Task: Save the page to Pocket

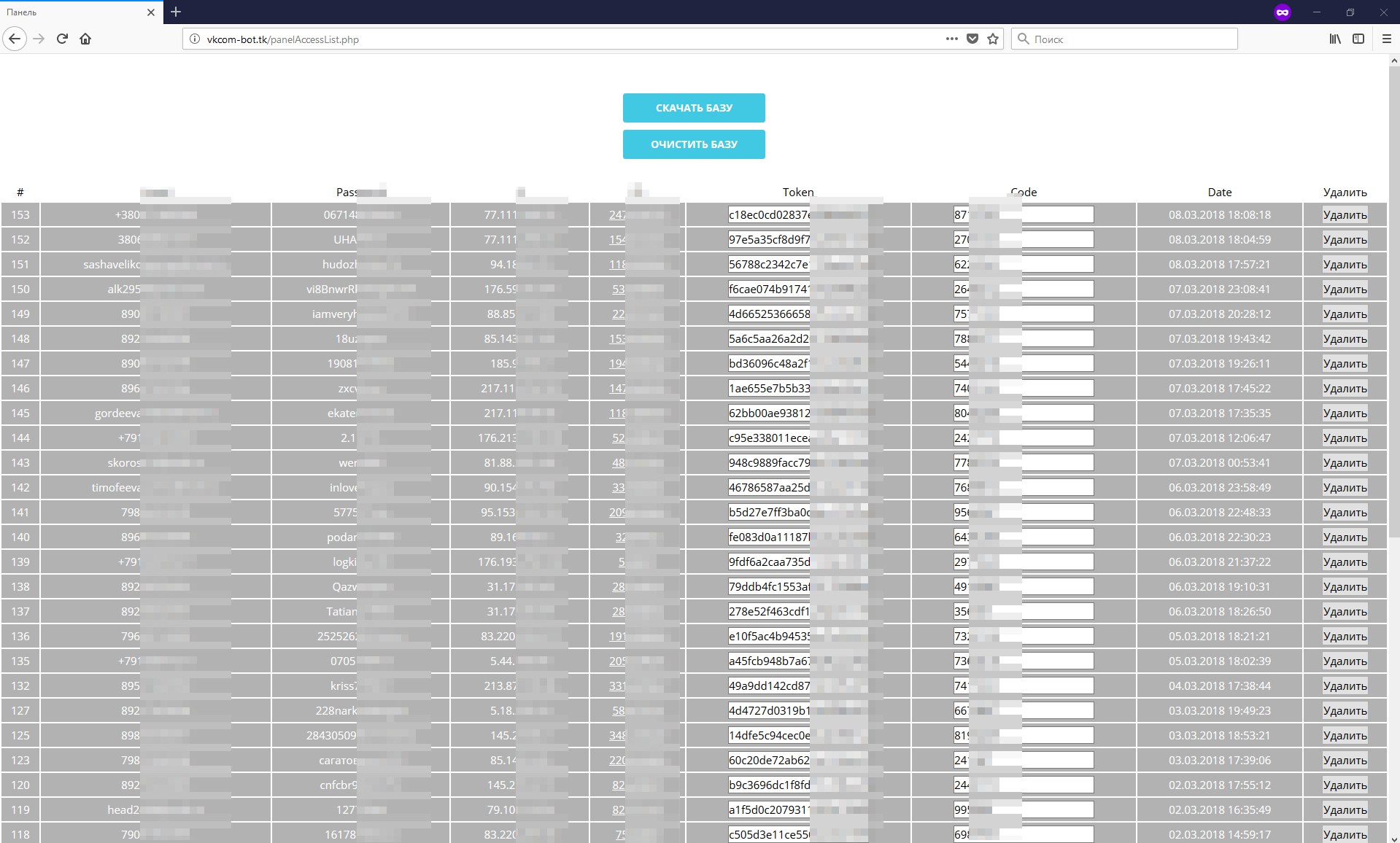Action: point(972,39)
